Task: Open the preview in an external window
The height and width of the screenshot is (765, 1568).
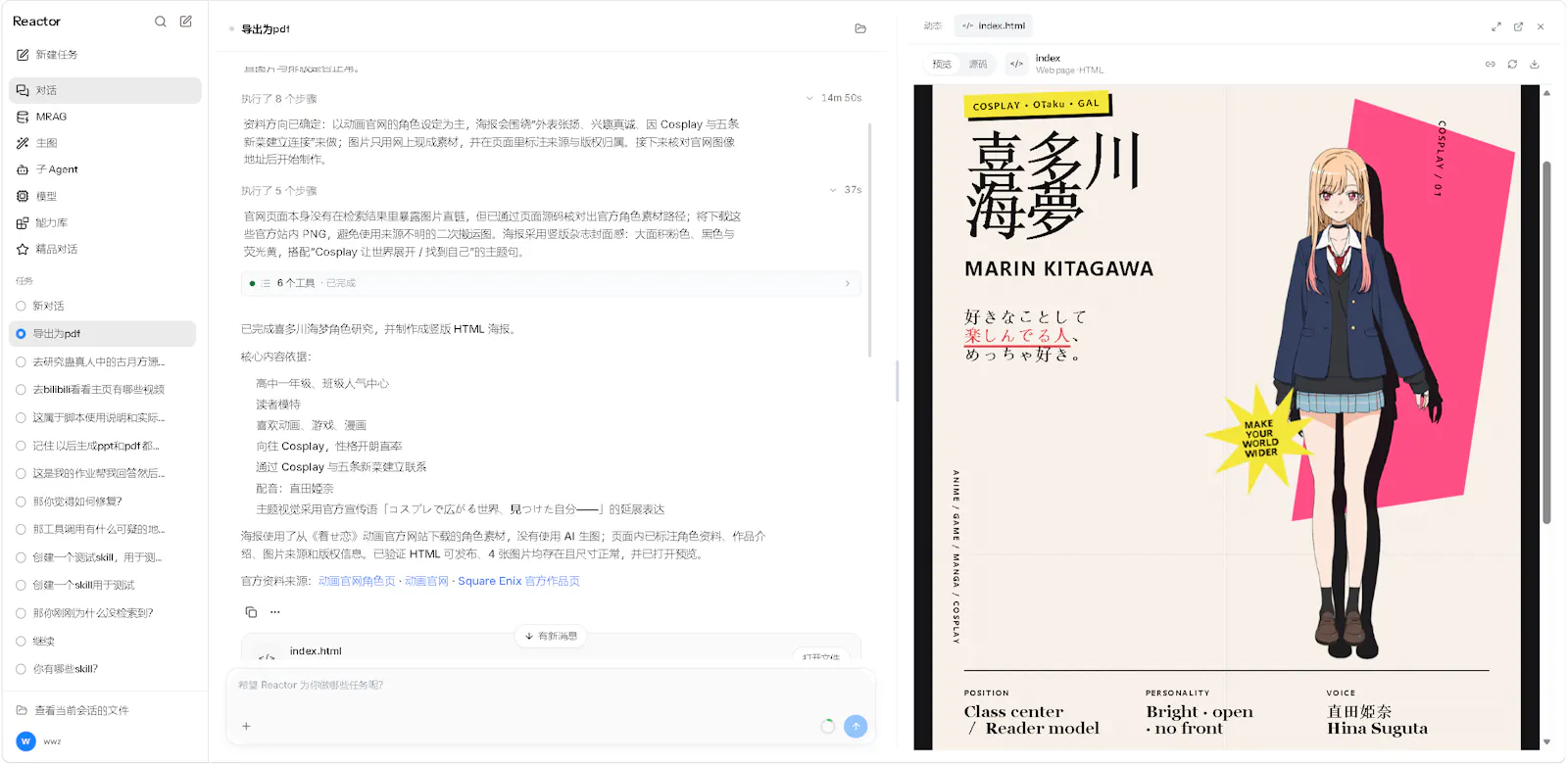Action: 1518,26
